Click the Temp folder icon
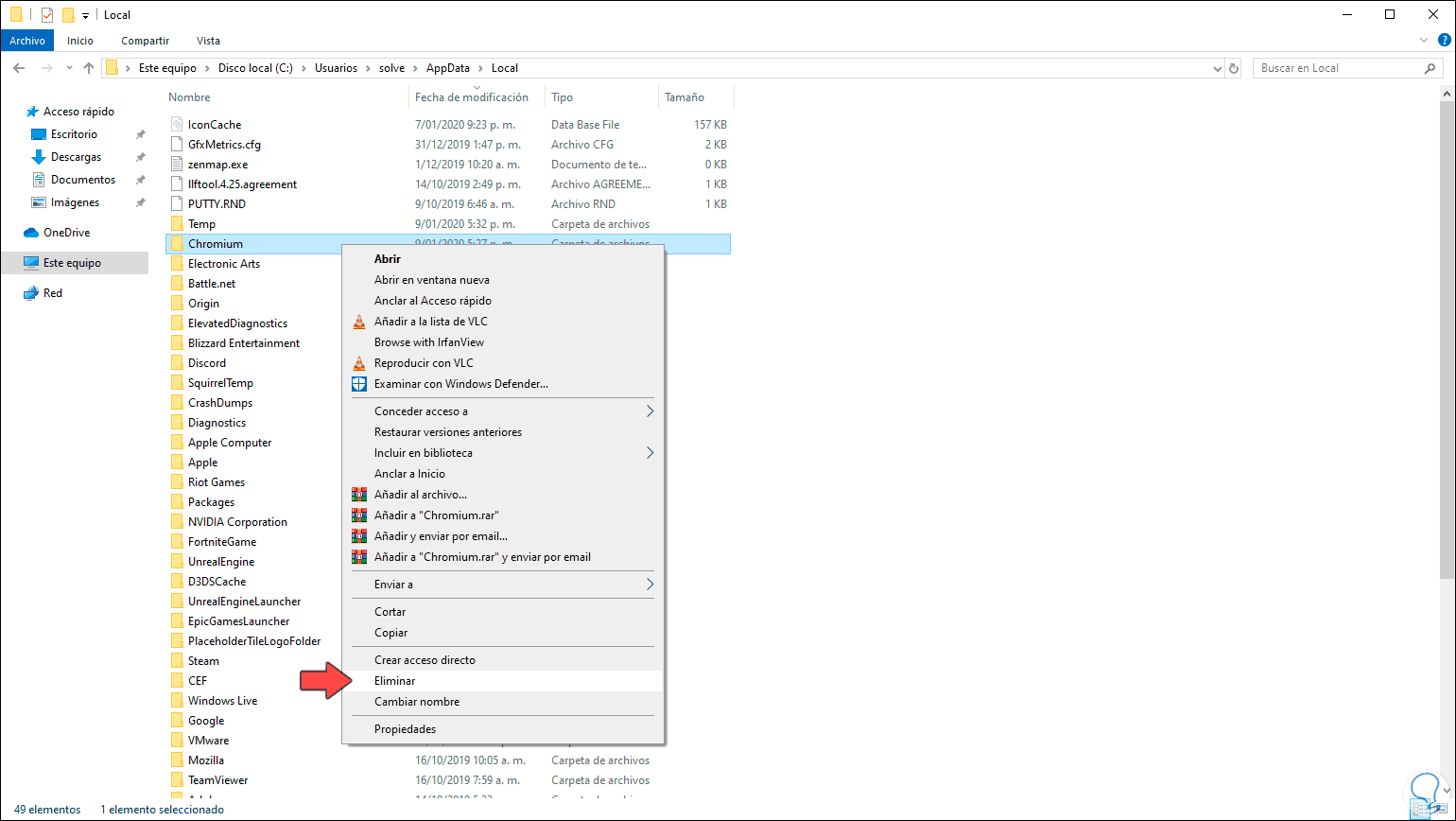Screen dimensions: 1456x821 pos(177,224)
